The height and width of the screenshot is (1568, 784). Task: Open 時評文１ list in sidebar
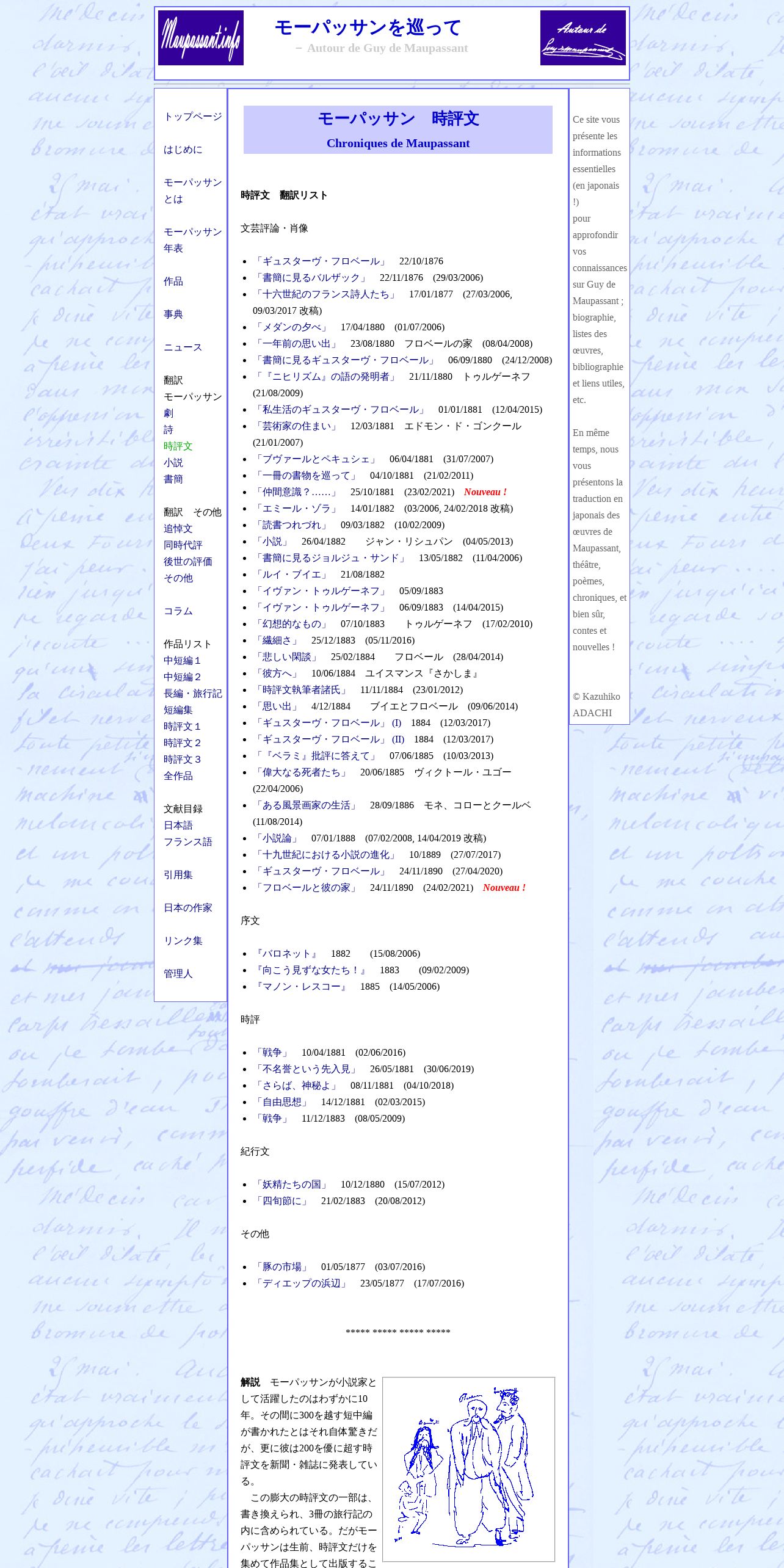point(183,727)
